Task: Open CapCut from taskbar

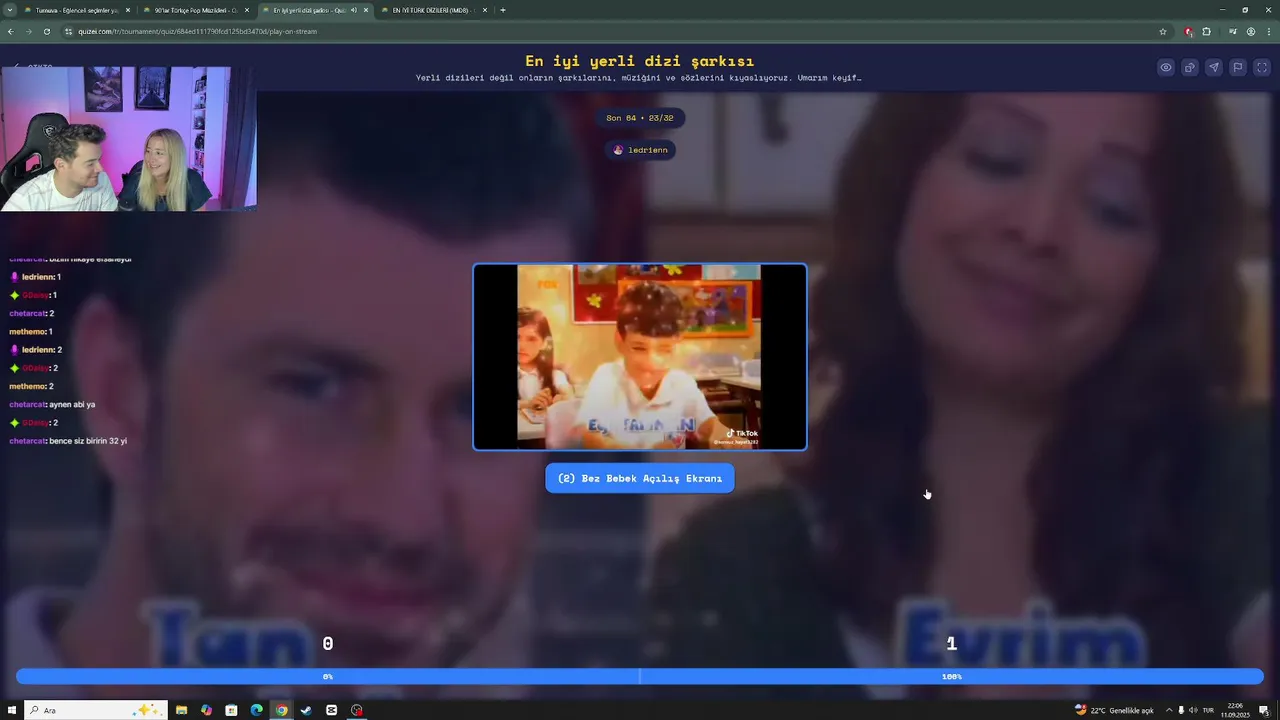Action: coord(331,710)
